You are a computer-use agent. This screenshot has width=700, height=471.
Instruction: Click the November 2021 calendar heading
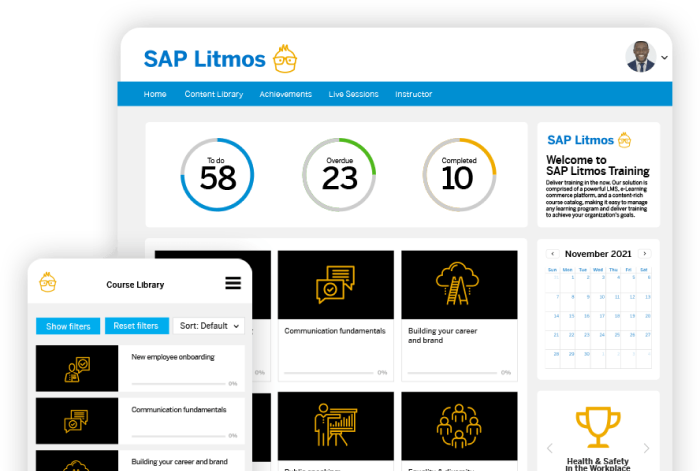(x=598, y=254)
